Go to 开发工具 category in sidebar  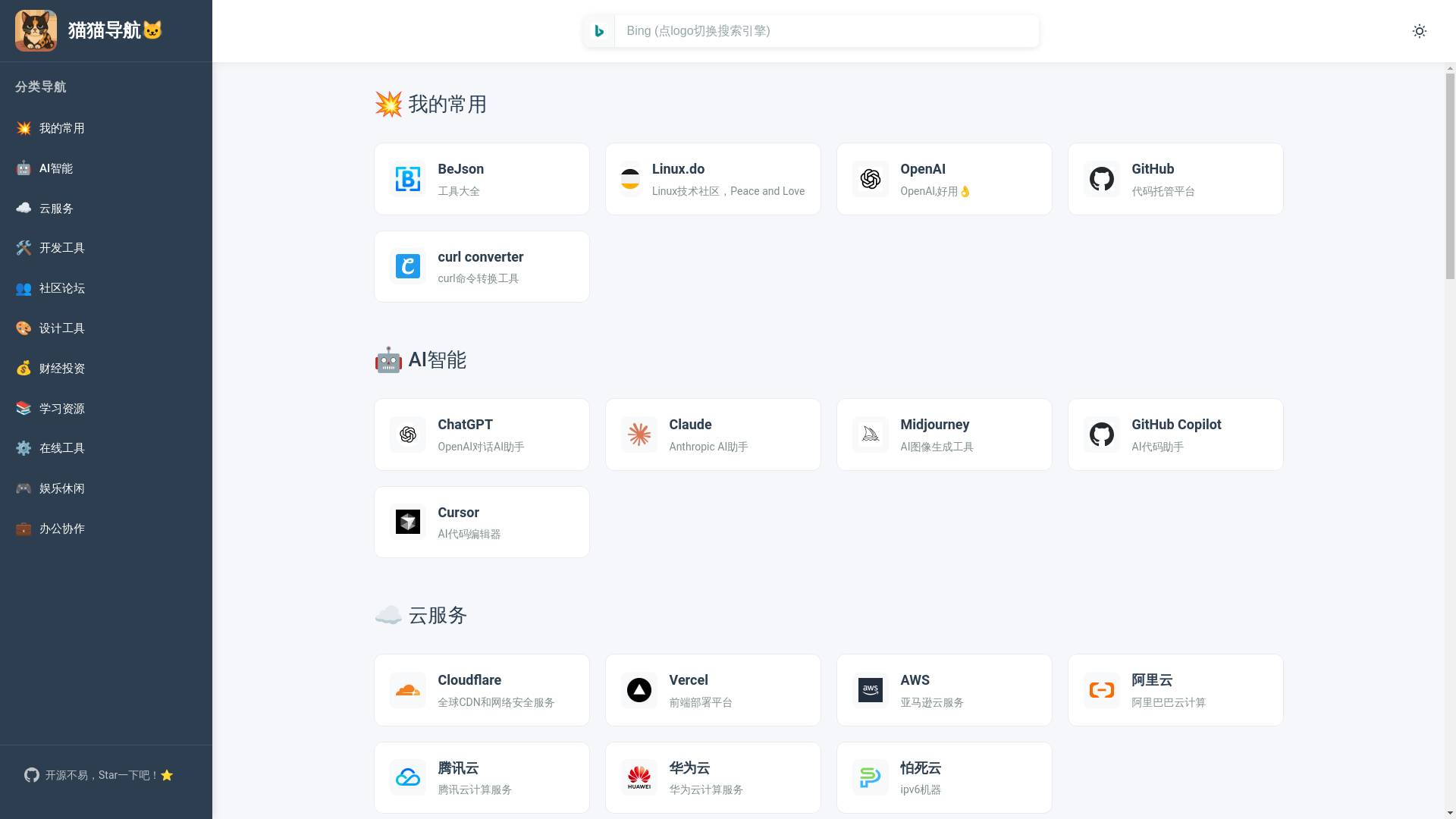(62, 248)
